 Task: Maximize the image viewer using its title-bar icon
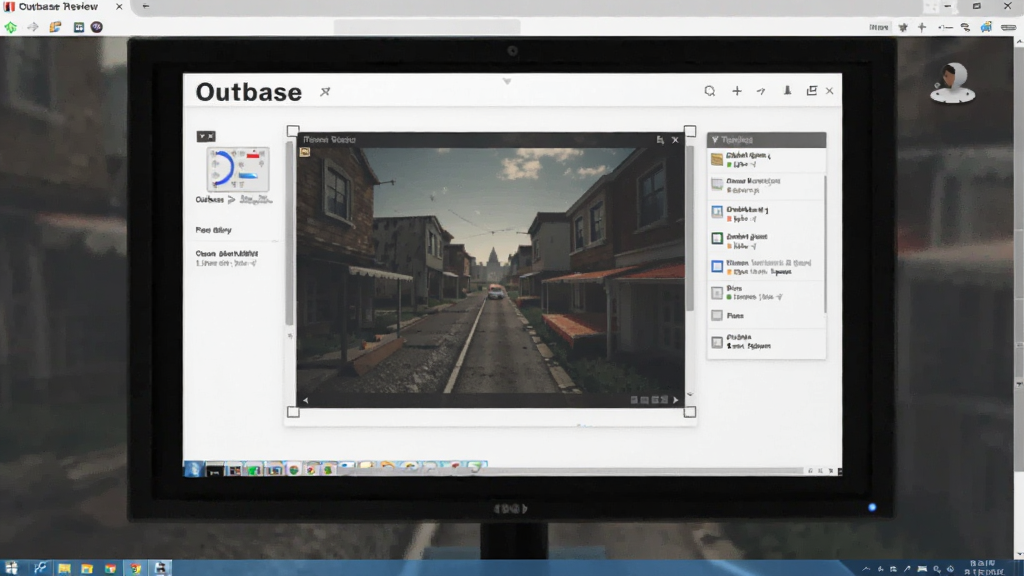point(660,140)
